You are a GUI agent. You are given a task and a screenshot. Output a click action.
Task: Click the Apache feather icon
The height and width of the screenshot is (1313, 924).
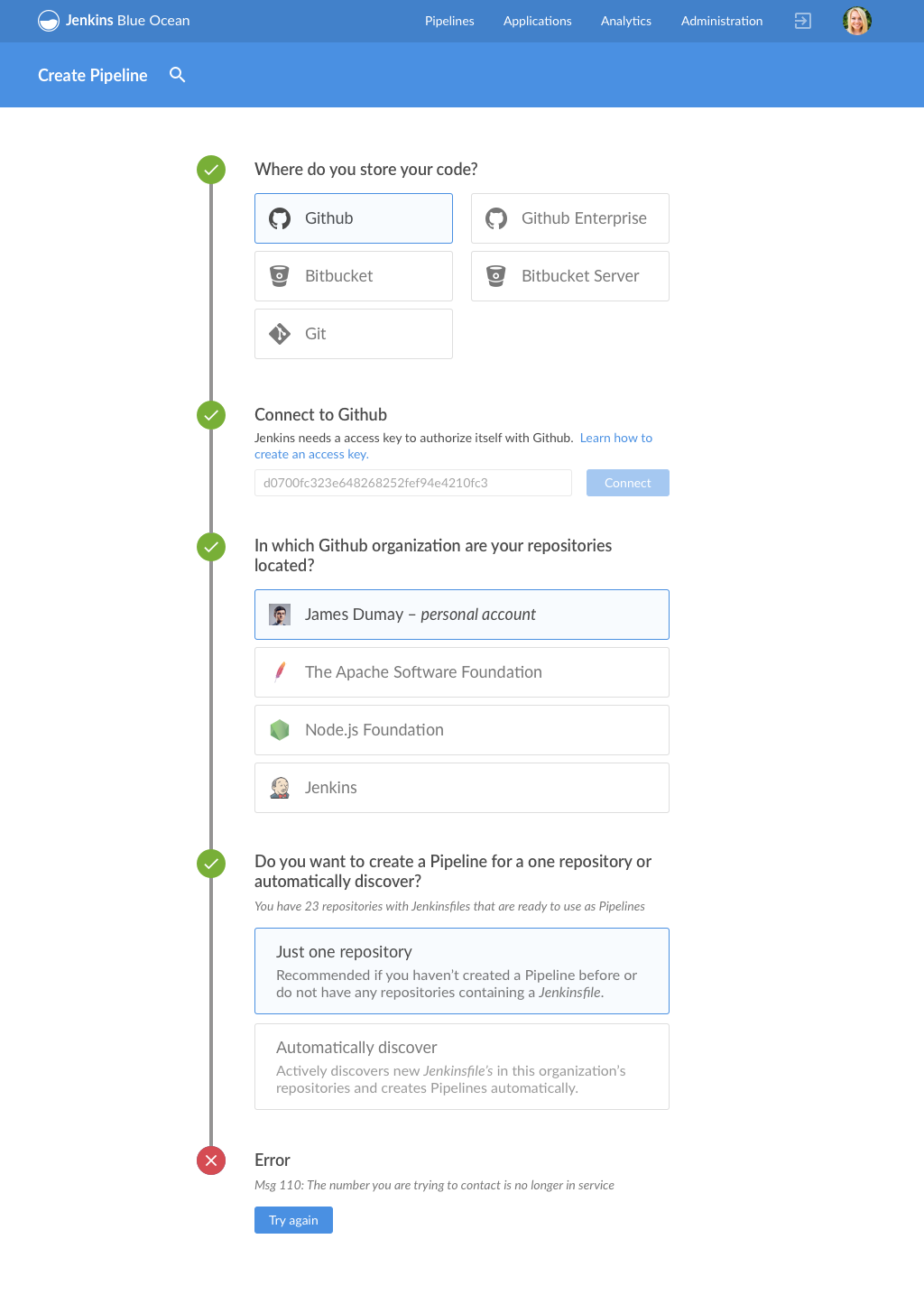click(x=280, y=672)
